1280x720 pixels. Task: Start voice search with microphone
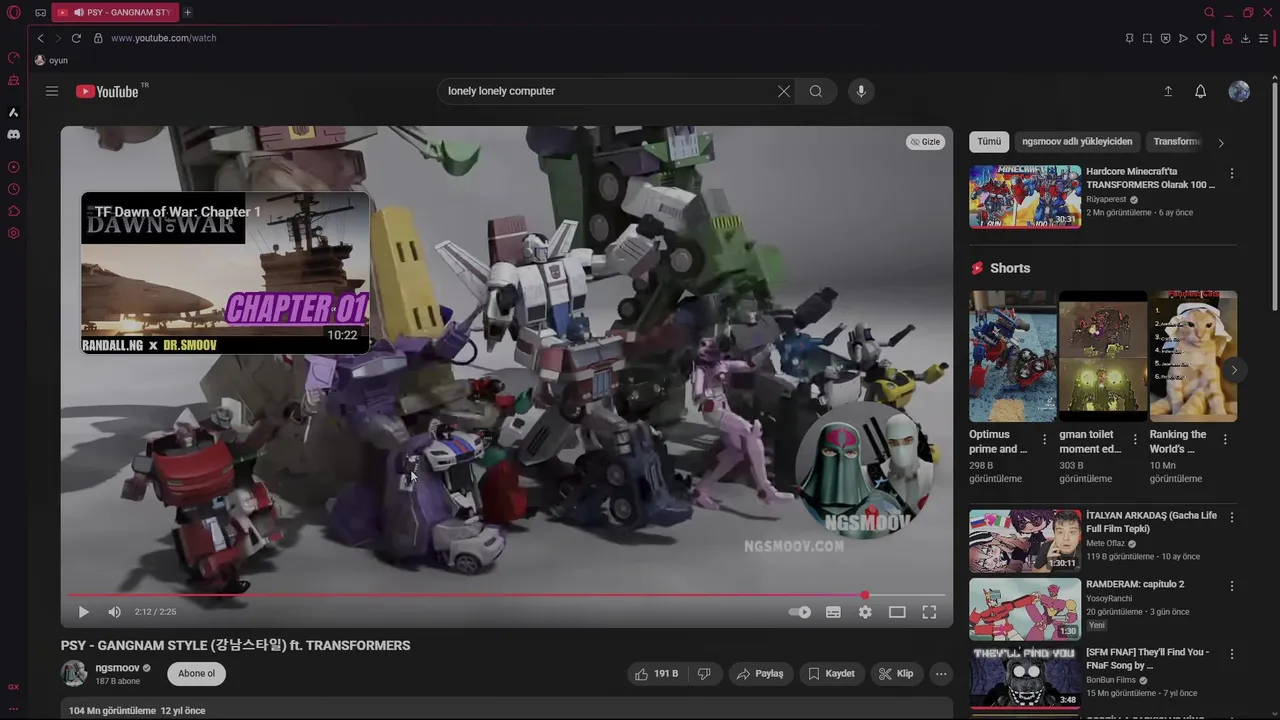point(861,91)
